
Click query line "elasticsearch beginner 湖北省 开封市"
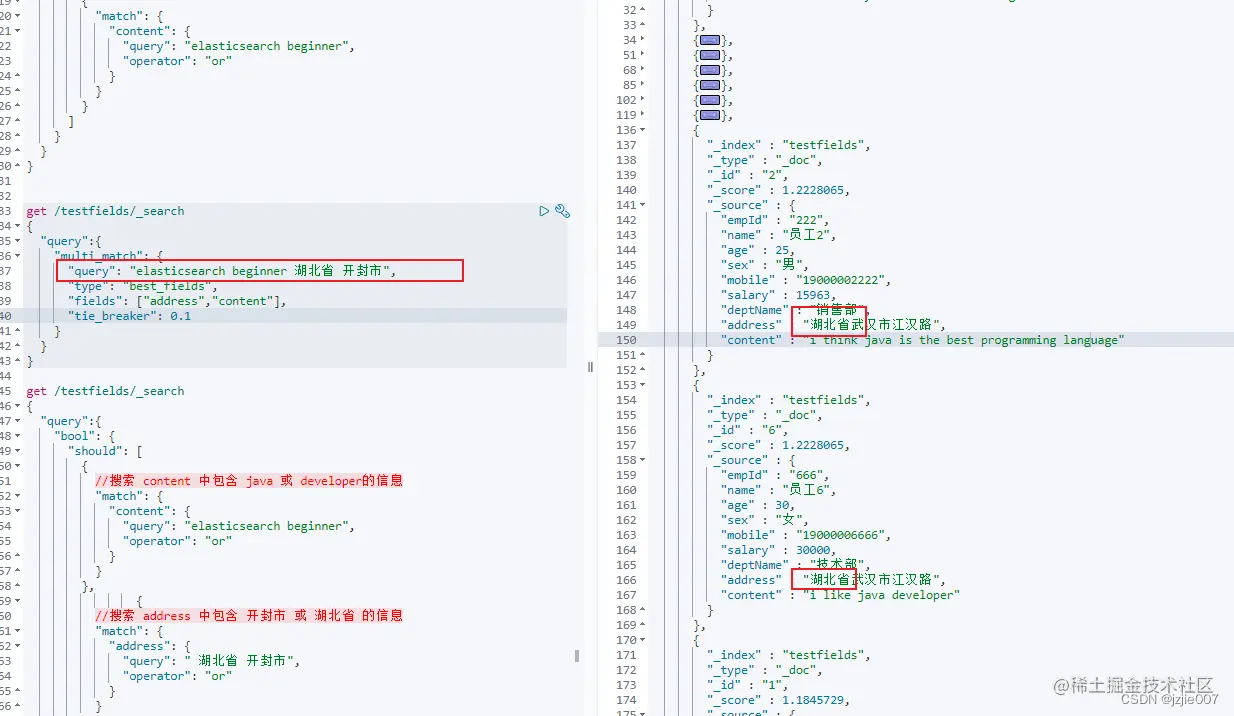[233, 271]
